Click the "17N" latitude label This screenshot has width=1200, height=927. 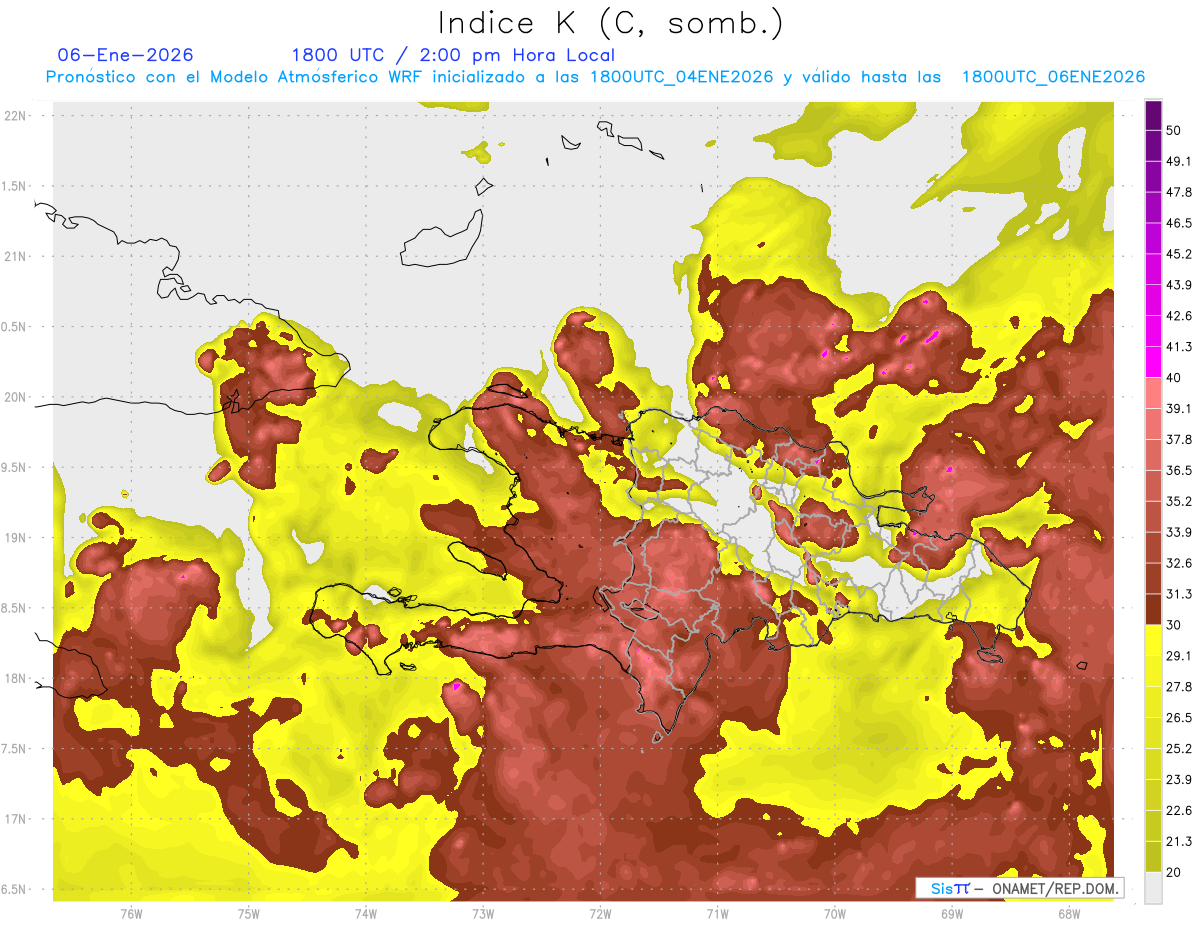tap(17, 819)
